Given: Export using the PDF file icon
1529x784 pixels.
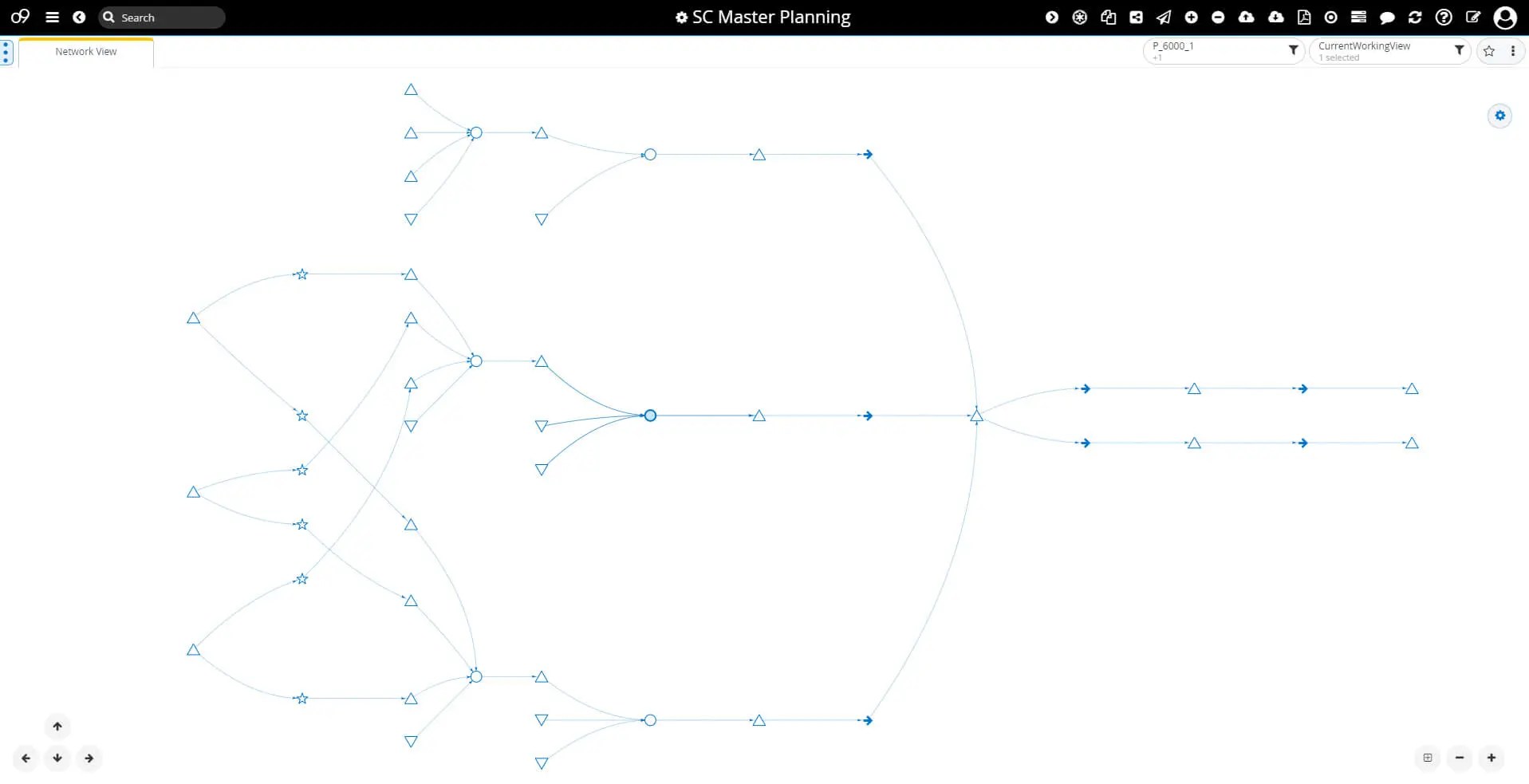Looking at the screenshot, I should 1304,17.
